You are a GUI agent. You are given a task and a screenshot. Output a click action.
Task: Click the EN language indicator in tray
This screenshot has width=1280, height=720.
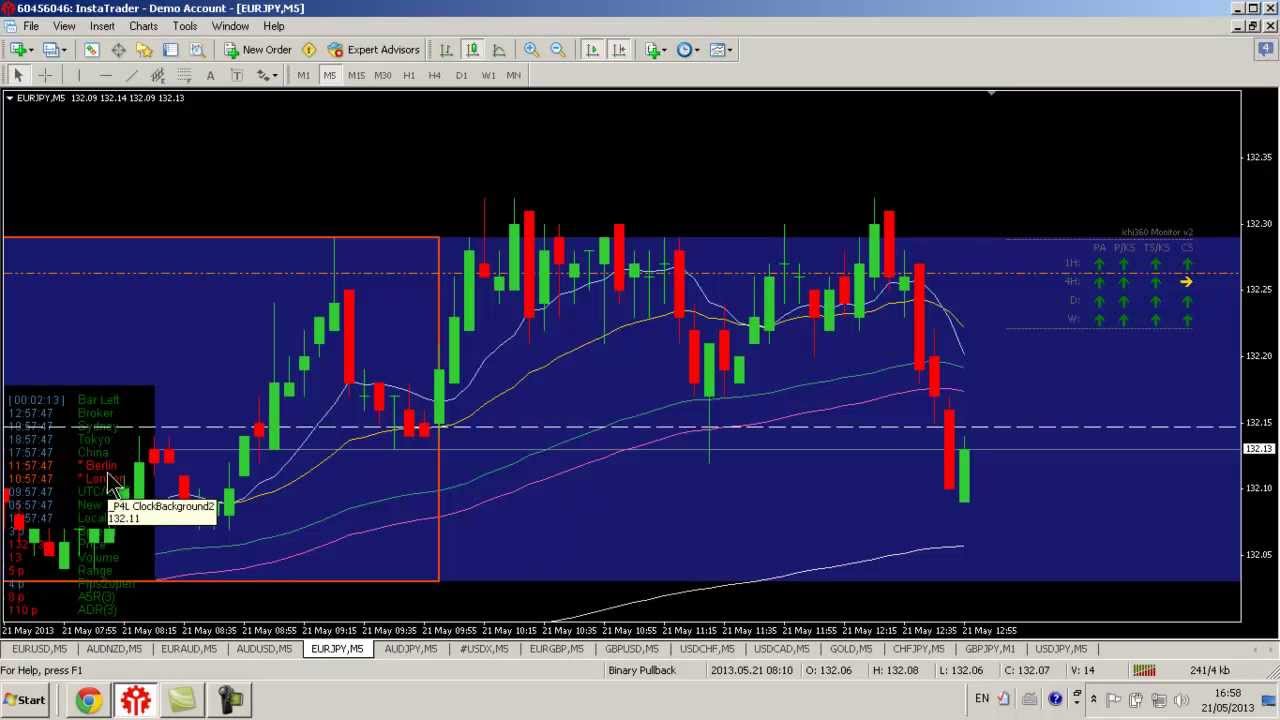(982, 699)
